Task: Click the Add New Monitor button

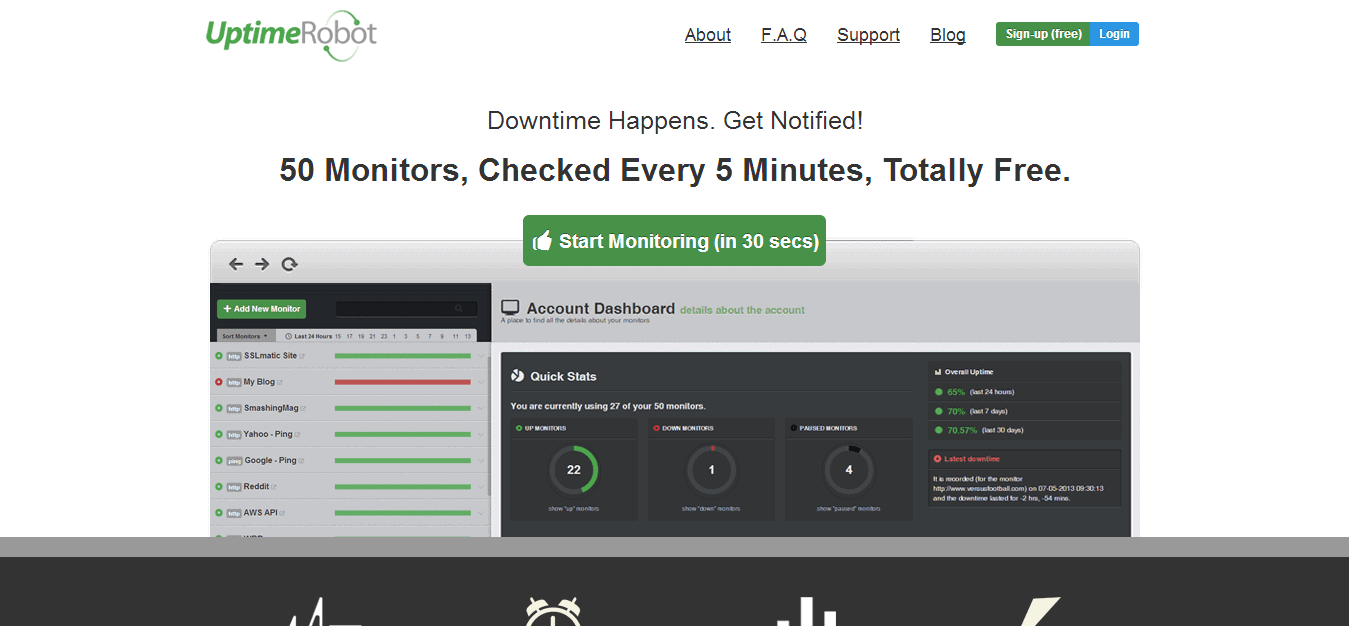Action: pos(261,309)
